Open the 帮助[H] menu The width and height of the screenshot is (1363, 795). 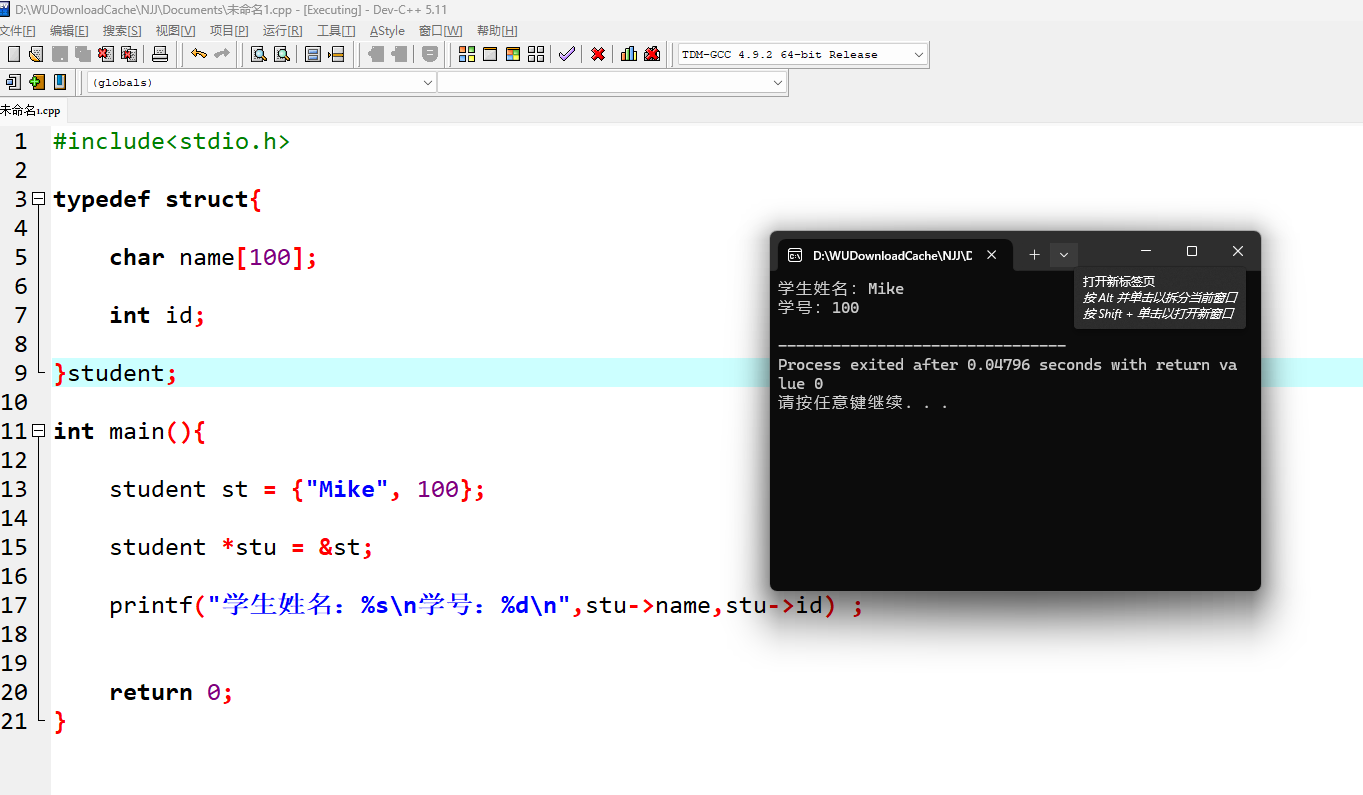pos(497,31)
